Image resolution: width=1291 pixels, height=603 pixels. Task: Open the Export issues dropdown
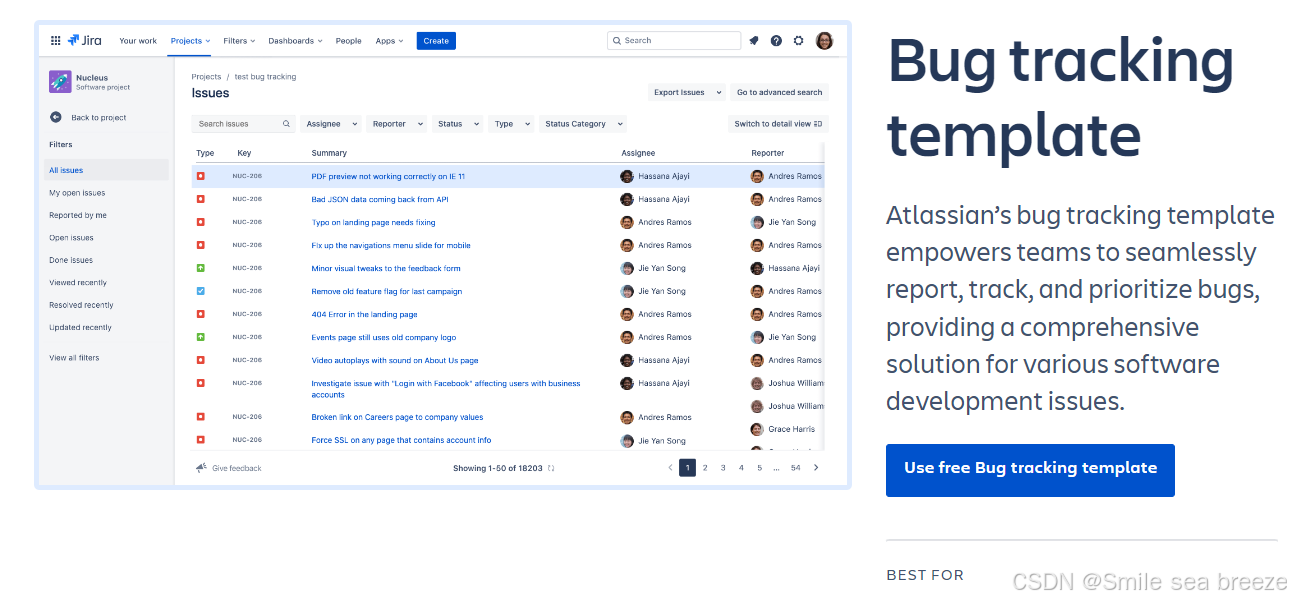687,92
